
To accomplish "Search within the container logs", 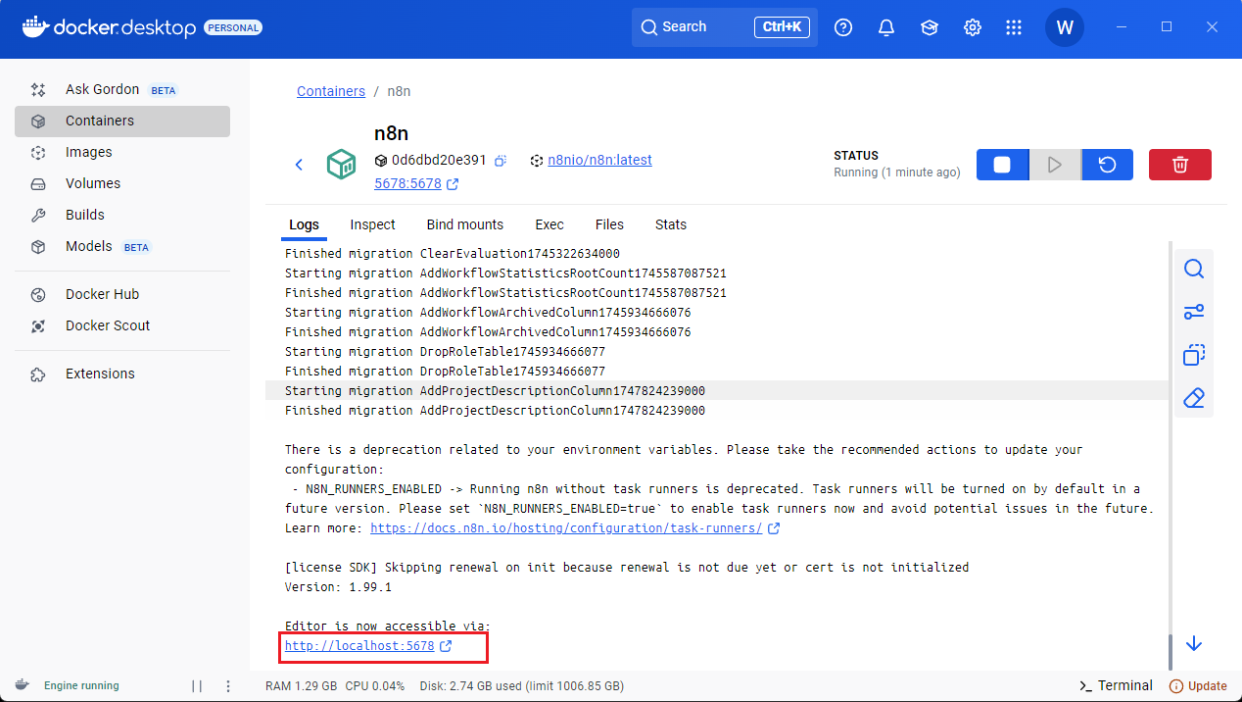I will tap(1193, 269).
